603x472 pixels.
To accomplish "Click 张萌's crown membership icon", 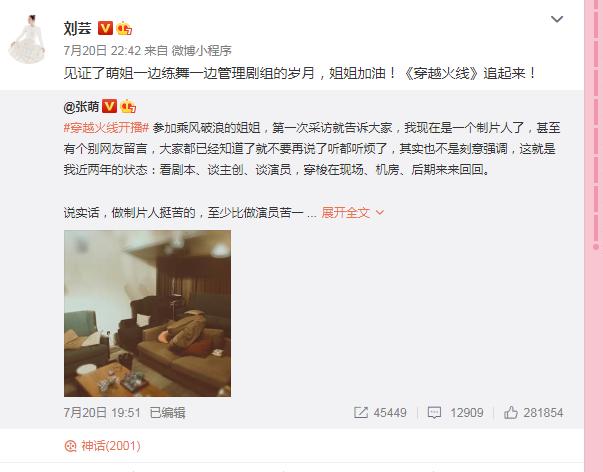I will pyautogui.click(x=128, y=106).
